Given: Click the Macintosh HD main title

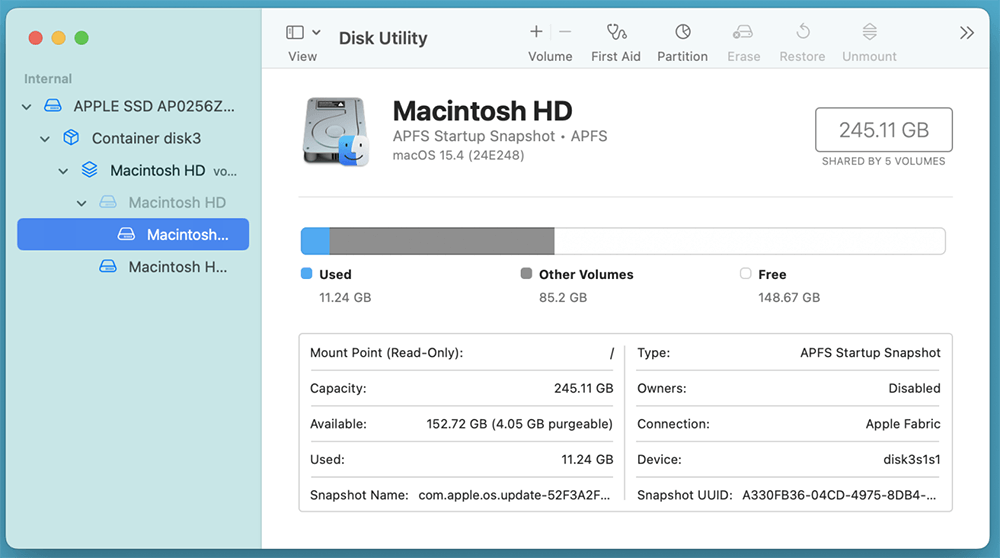Looking at the screenshot, I should click(x=482, y=111).
